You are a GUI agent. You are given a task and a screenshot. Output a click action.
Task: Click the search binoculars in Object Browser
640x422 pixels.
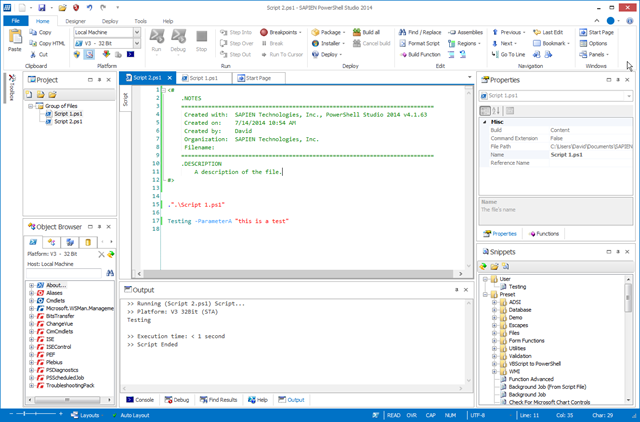(110, 273)
